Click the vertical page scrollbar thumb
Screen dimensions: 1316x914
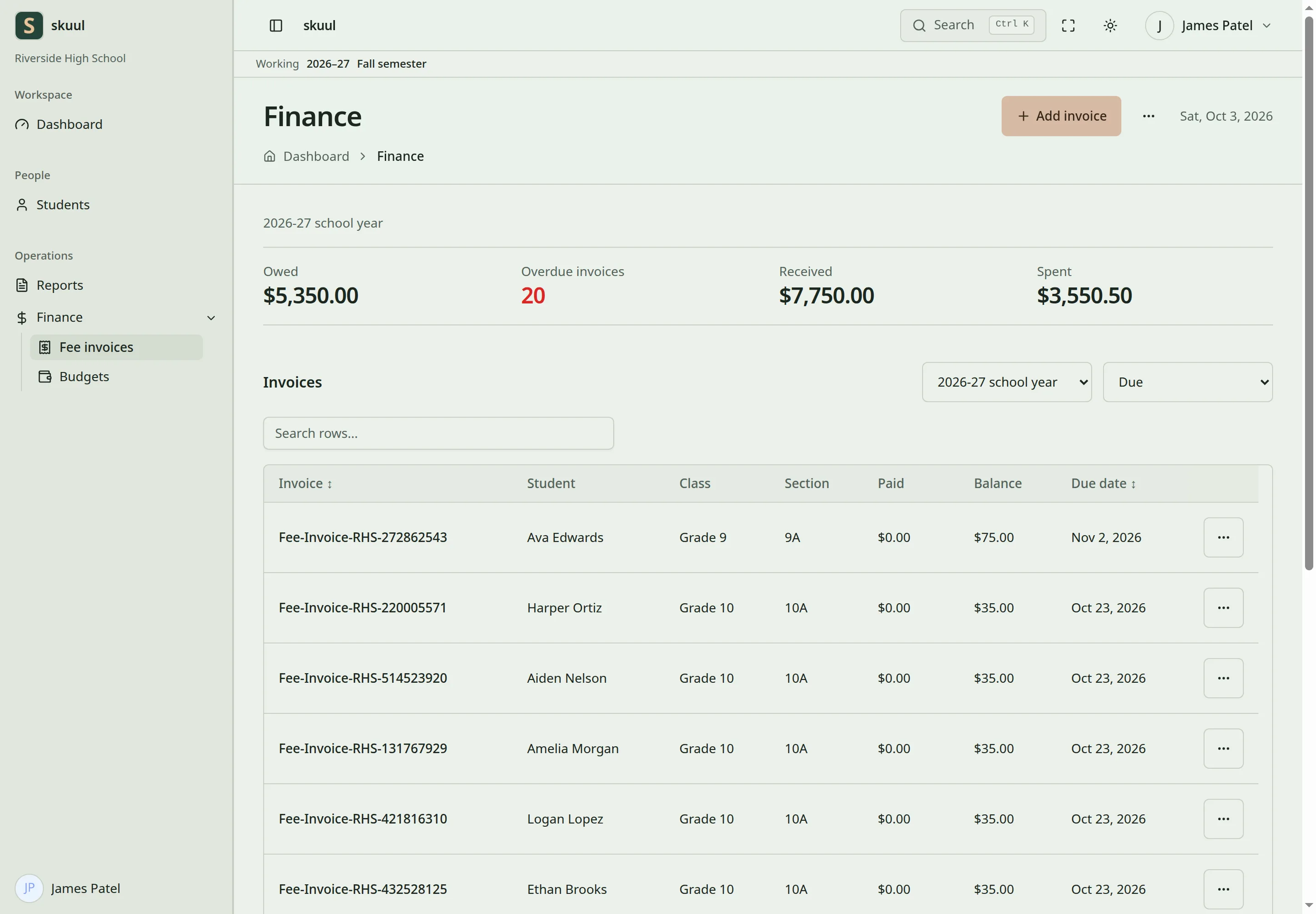point(1309,293)
